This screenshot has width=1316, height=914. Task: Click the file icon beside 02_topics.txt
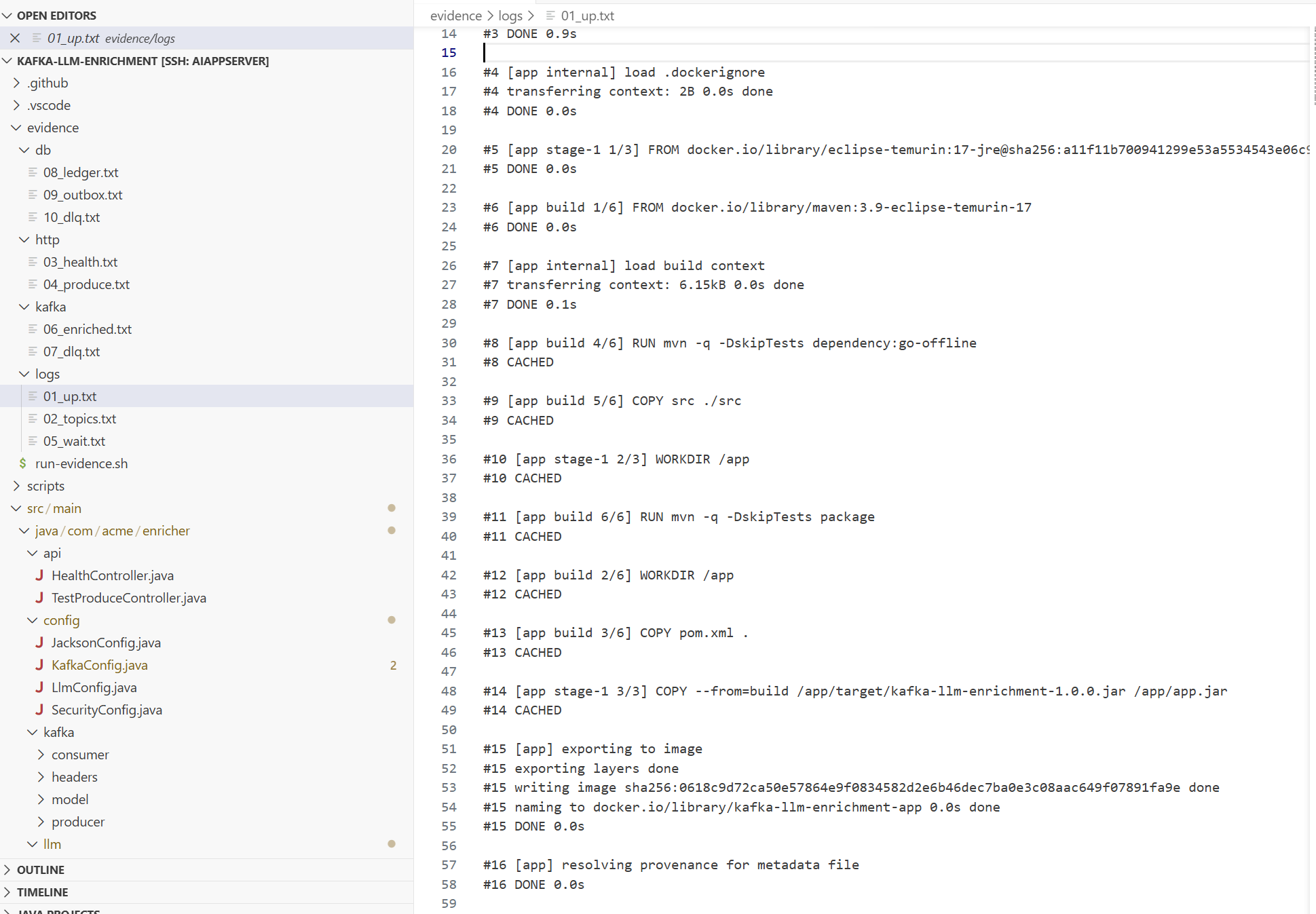coord(33,419)
